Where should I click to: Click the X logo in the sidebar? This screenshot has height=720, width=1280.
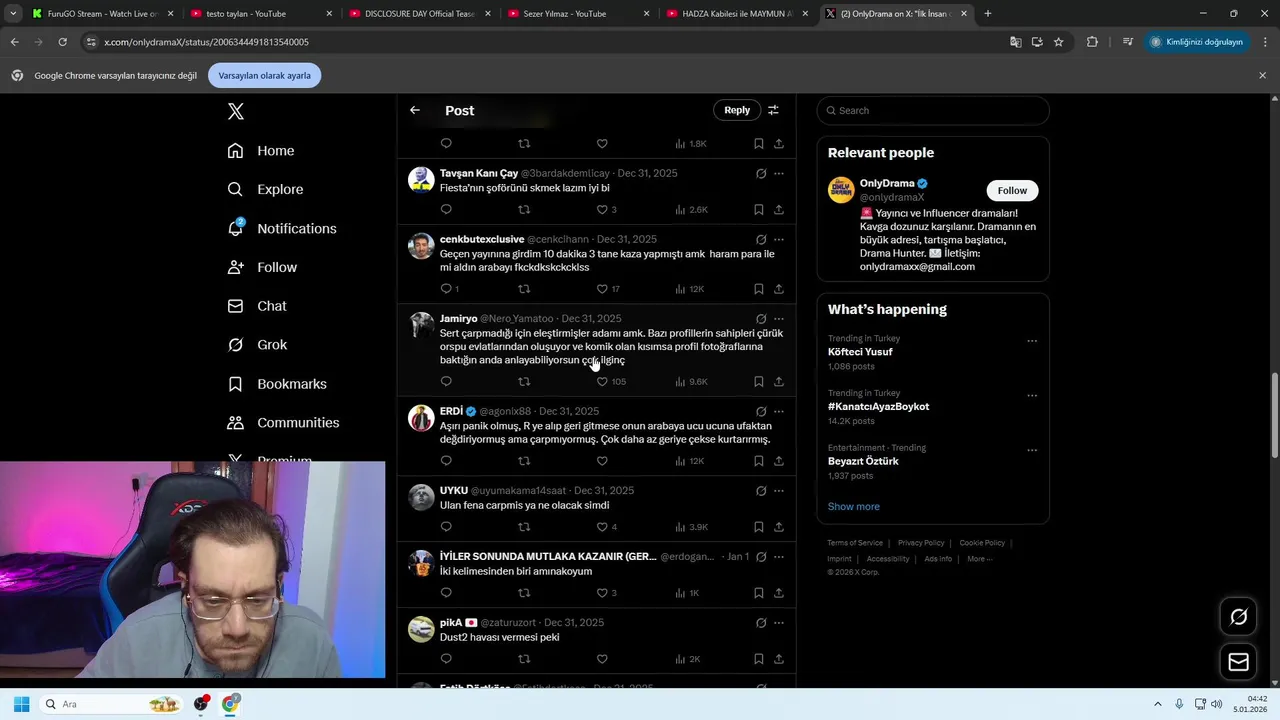[x=236, y=111]
